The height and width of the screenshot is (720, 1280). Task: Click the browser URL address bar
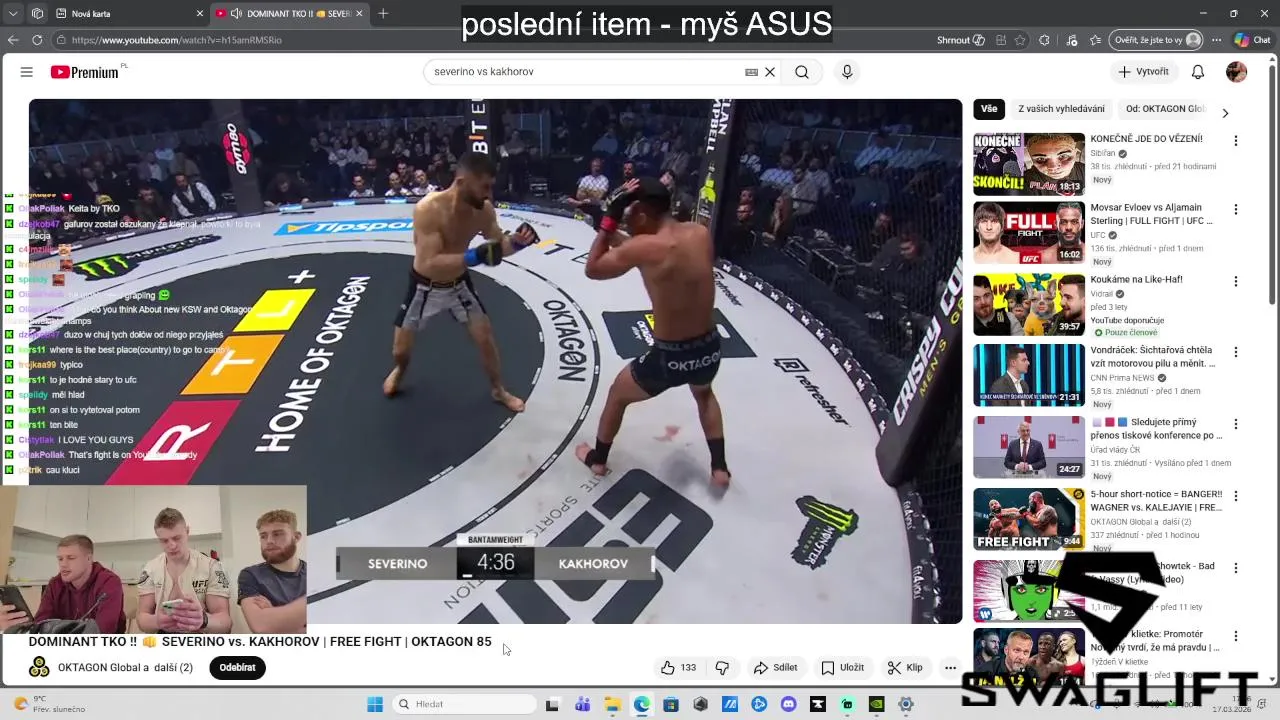[490, 40]
